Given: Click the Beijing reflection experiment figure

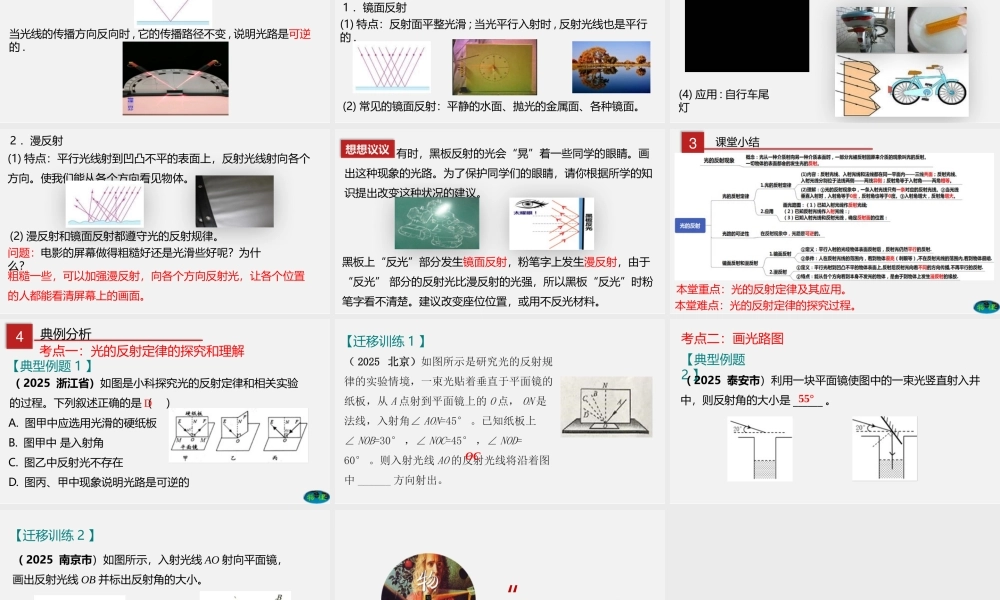Looking at the screenshot, I should 607,407.
